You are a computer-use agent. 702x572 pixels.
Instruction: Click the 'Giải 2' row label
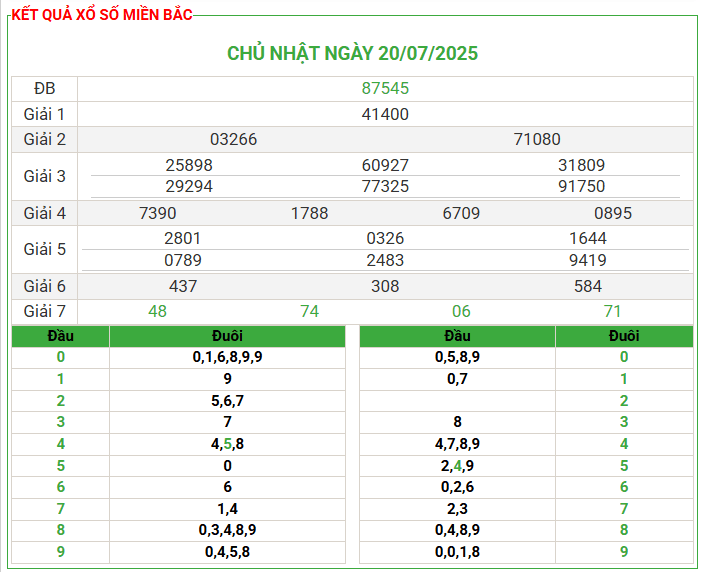pos(44,139)
